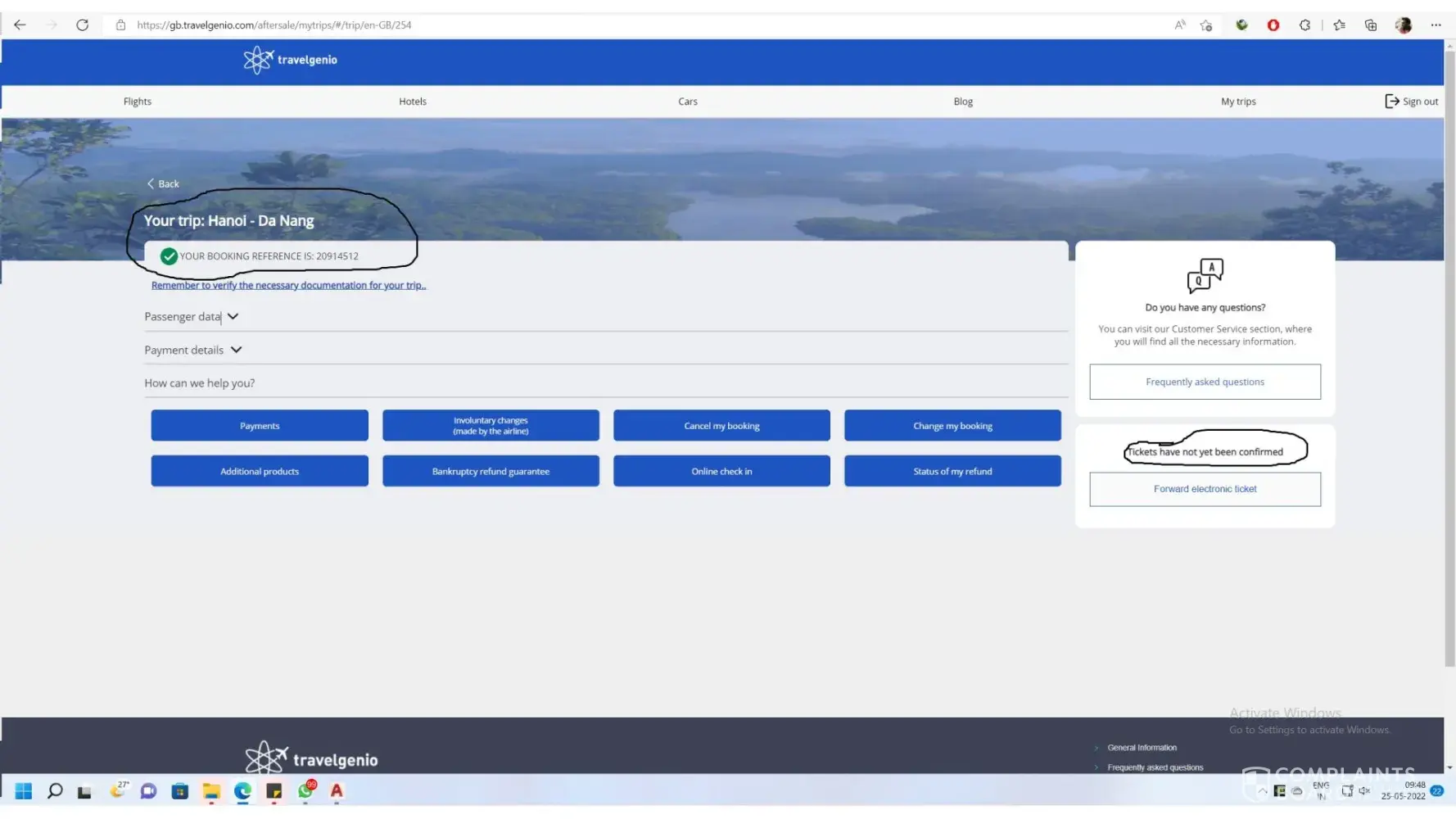Click Forward electronic ticket button
The width and height of the screenshot is (1456, 819).
pyautogui.click(x=1204, y=489)
